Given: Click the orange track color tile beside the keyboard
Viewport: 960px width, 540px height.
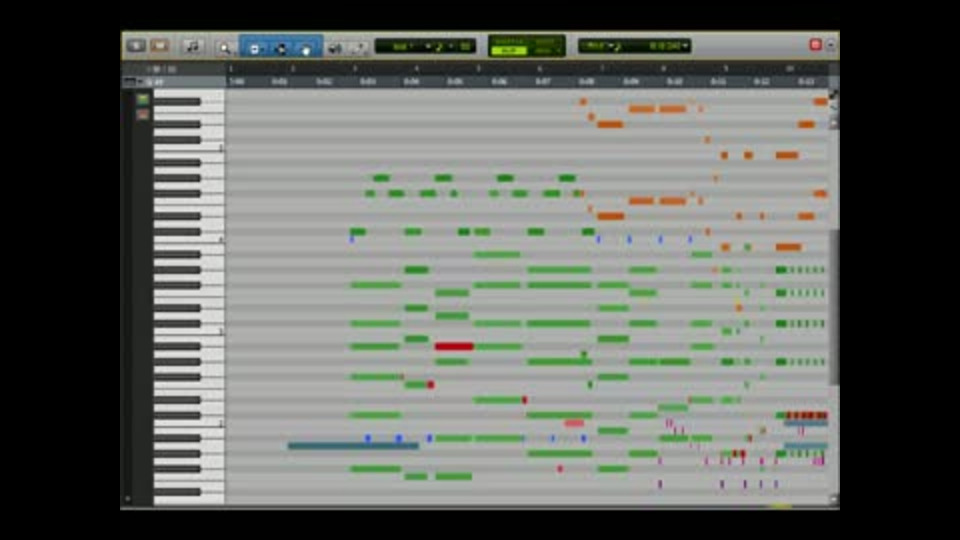Looking at the screenshot, I should (x=143, y=114).
